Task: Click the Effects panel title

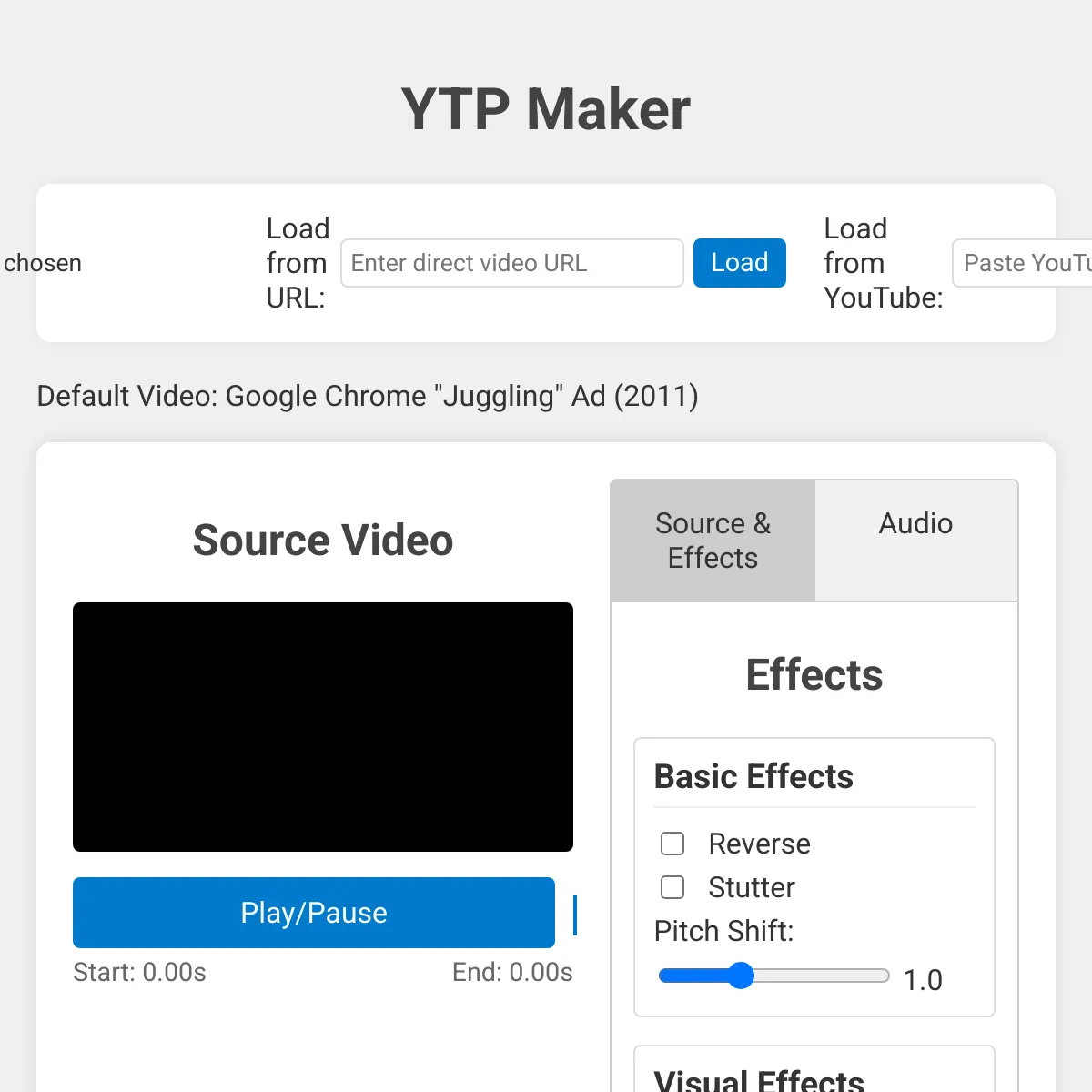Action: [814, 674]
